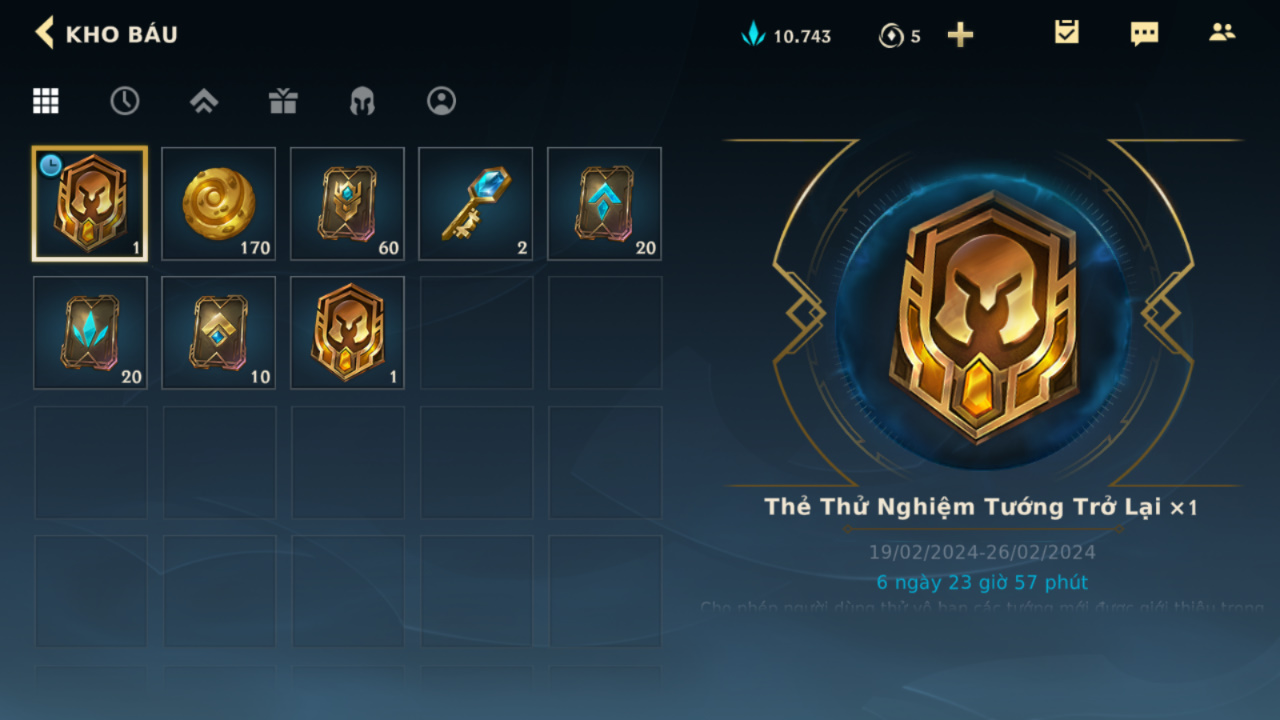Image resolution: width=1280 pixels, height=720 pixels.
Task: Switch to the champion helmet filter tab
Action: 362,100
